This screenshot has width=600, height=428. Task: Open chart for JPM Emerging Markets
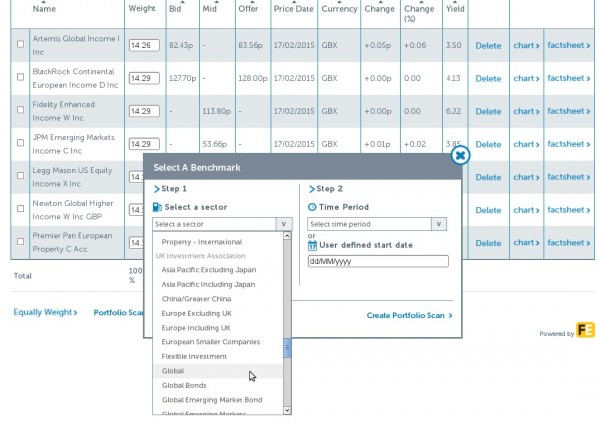click(526, 144)
